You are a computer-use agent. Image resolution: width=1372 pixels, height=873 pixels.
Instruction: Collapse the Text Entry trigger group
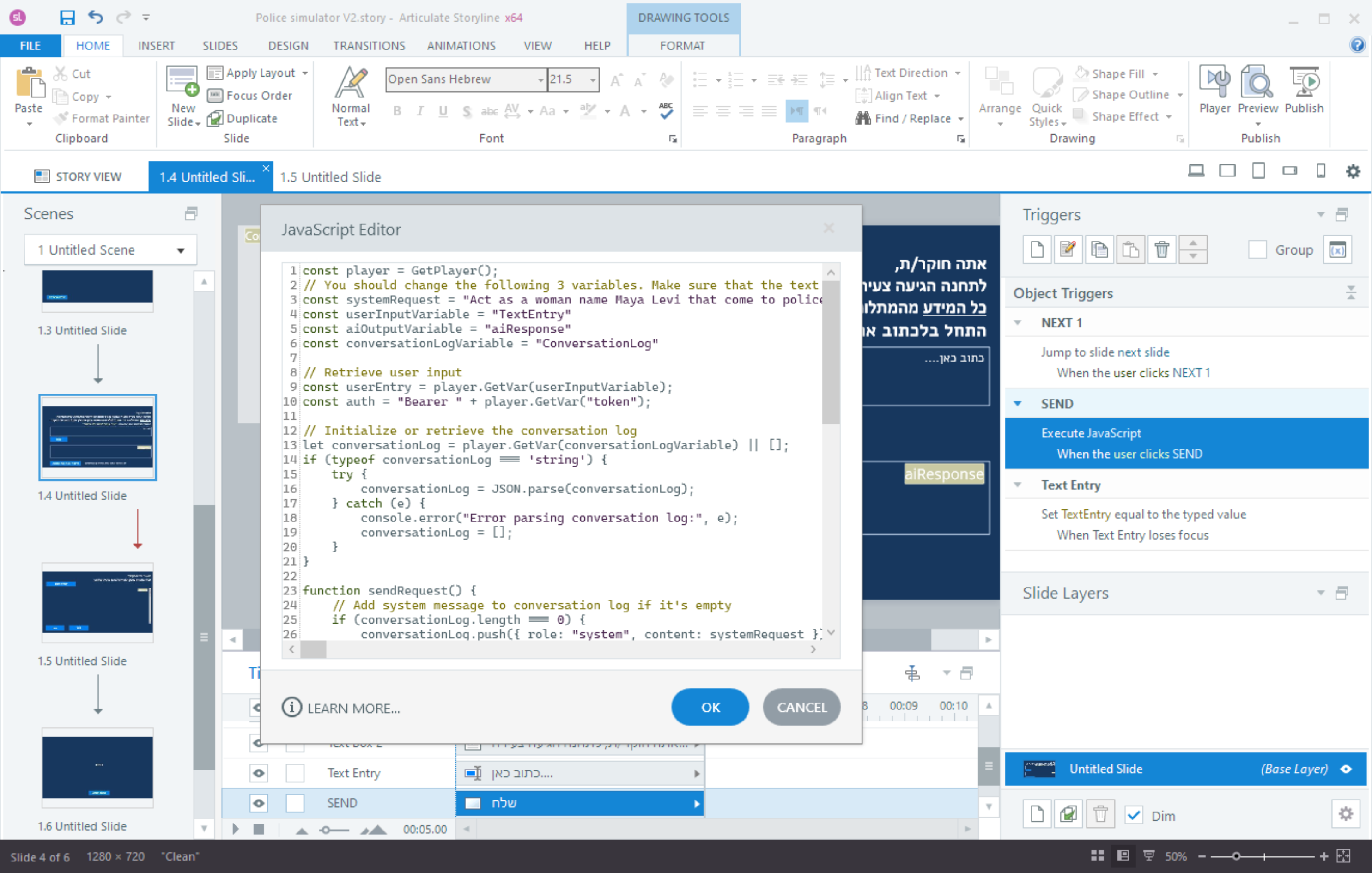click(1018, 485)
